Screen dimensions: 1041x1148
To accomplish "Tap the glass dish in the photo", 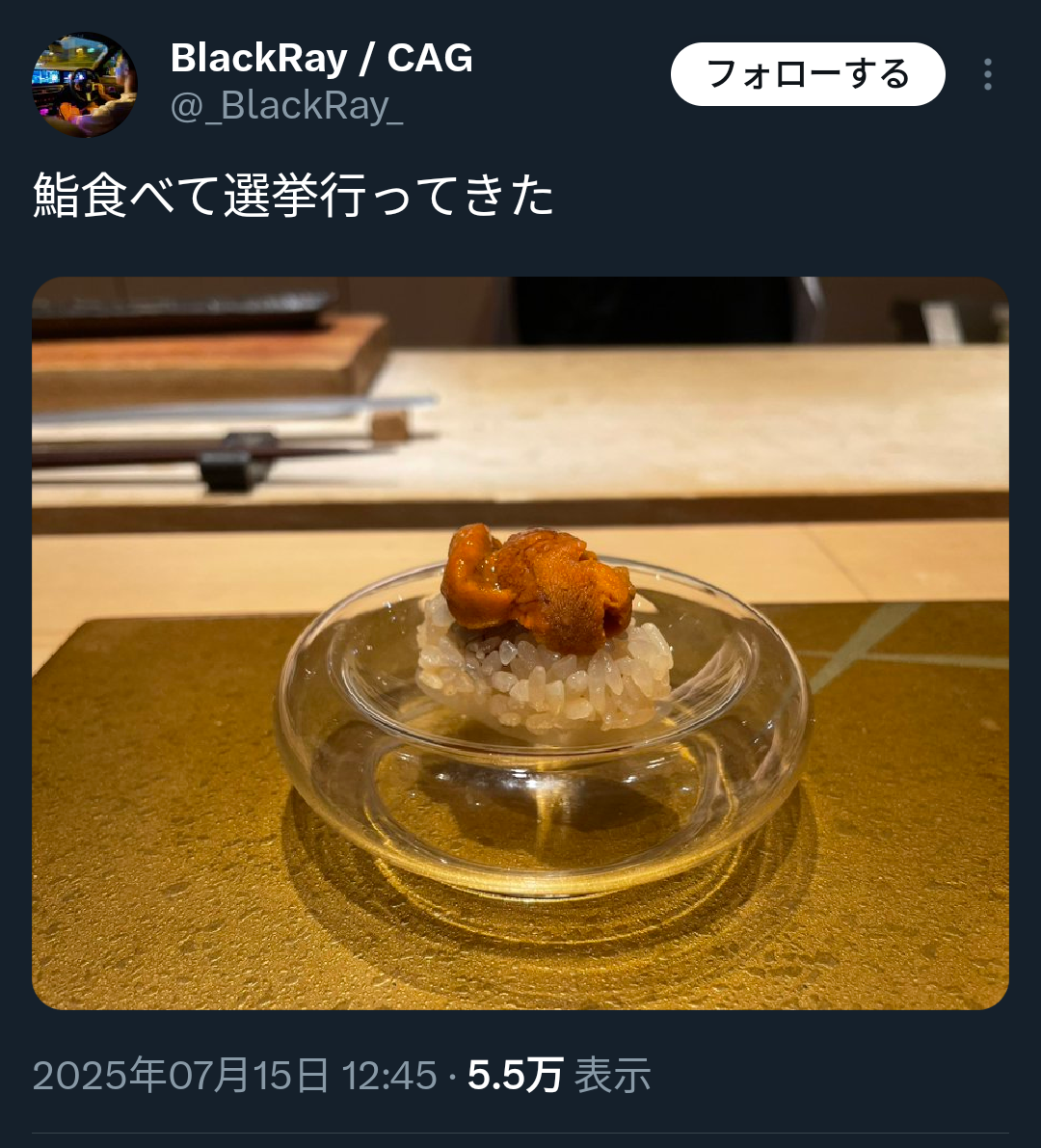I will pos(544,733).
